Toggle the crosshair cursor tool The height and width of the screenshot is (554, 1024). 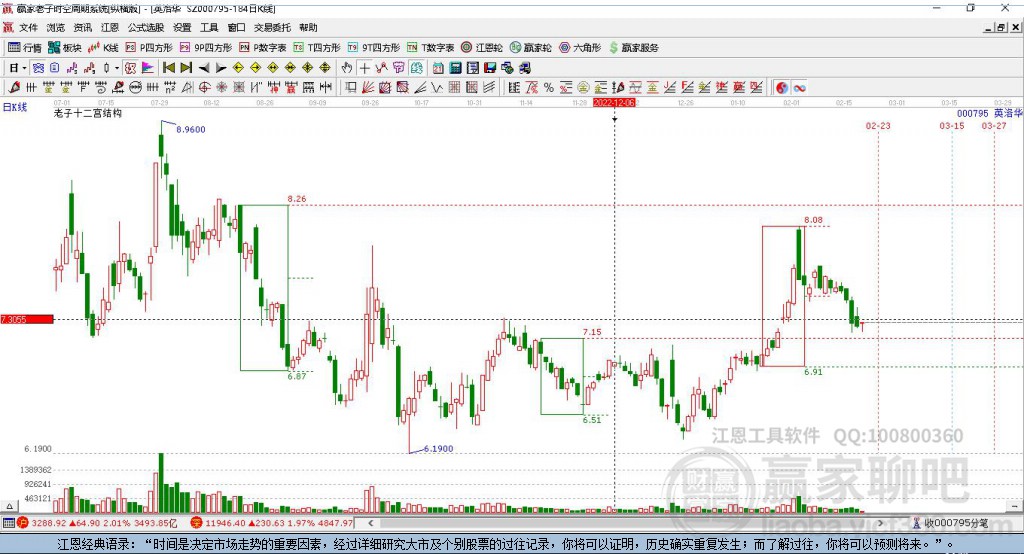coord(365,68)
